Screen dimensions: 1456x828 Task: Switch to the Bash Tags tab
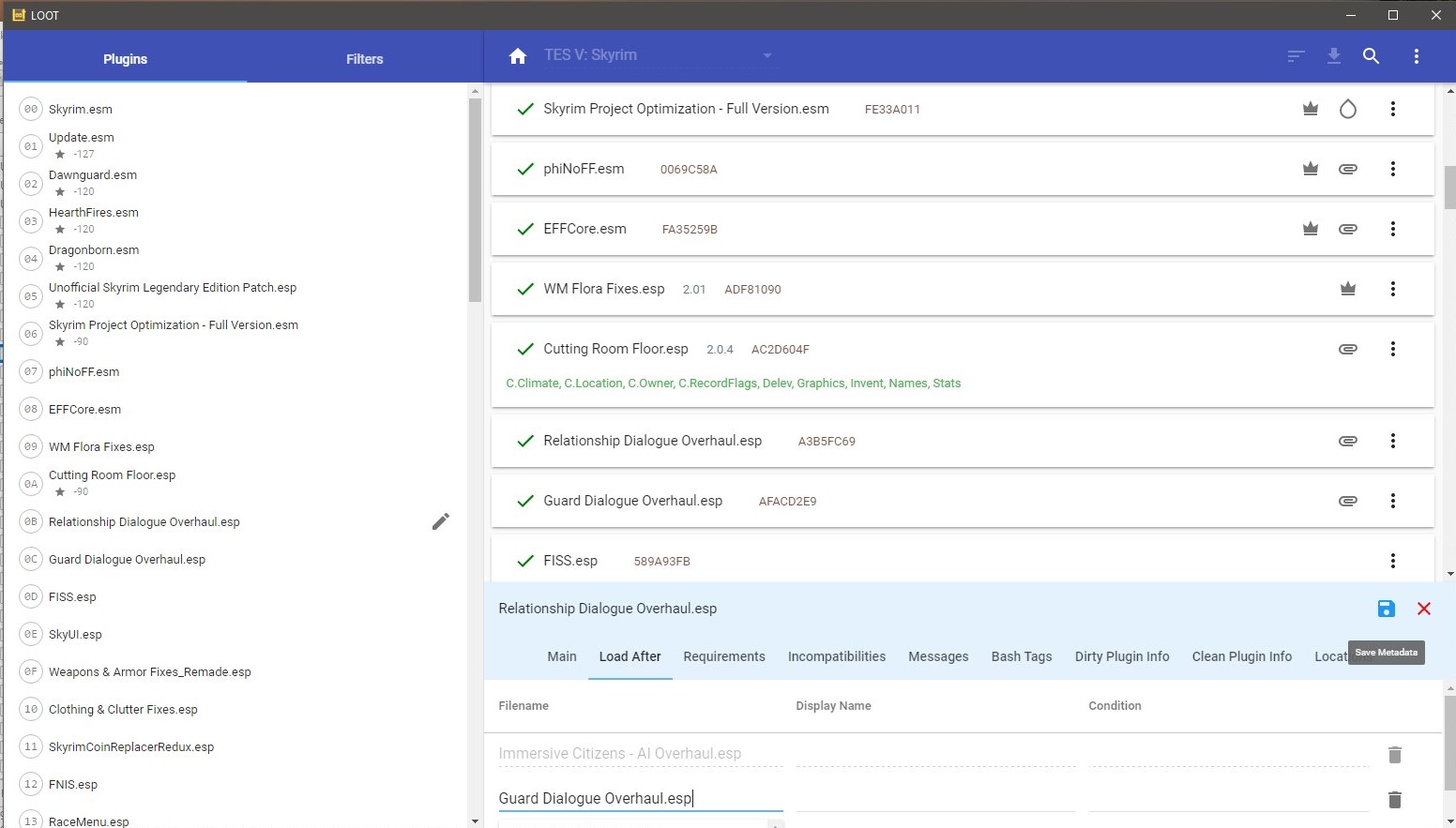pyautogui.click(x=1021, y=656)
